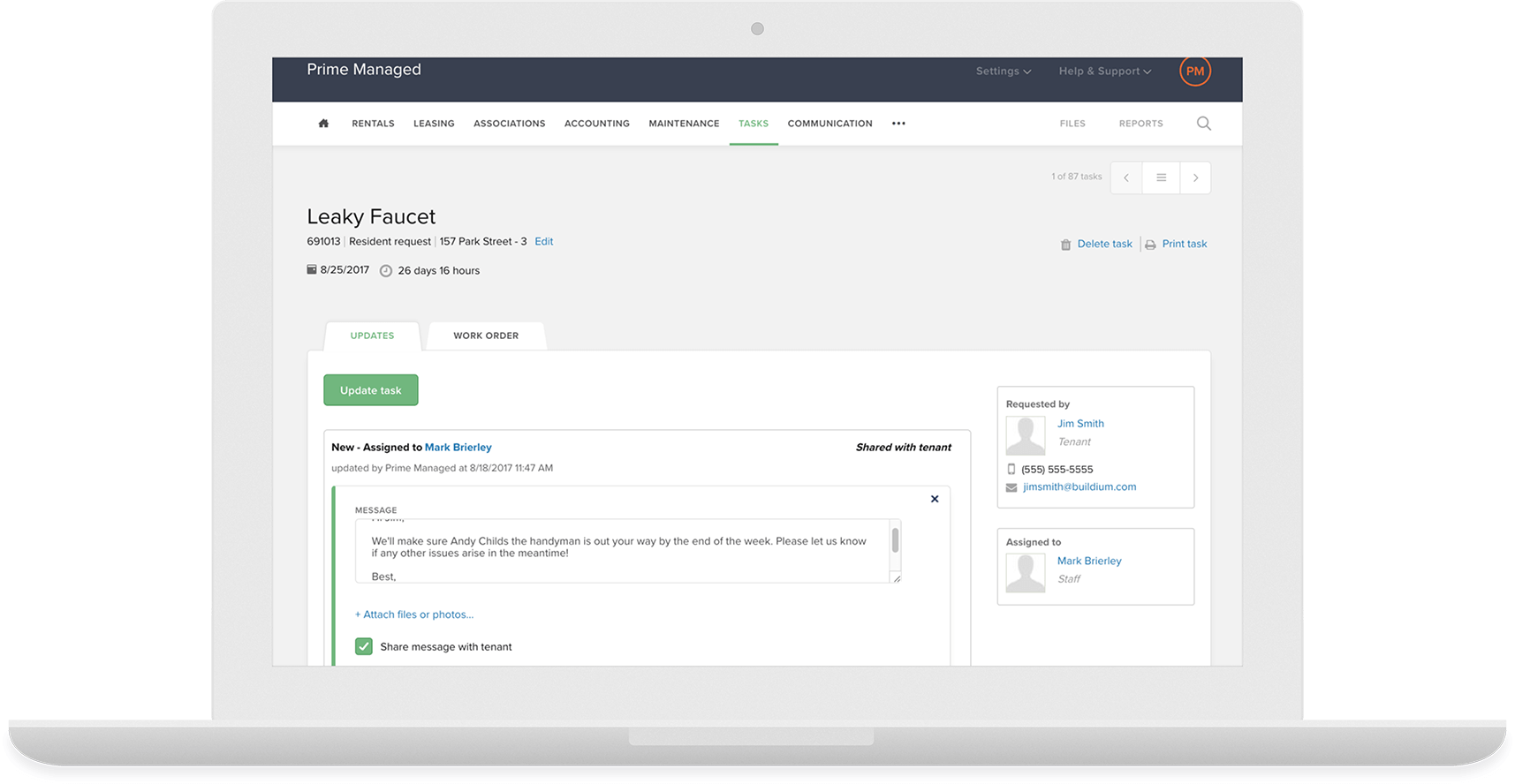Open the task list view icon
1515x784 pixels.
pos(1161,177)
